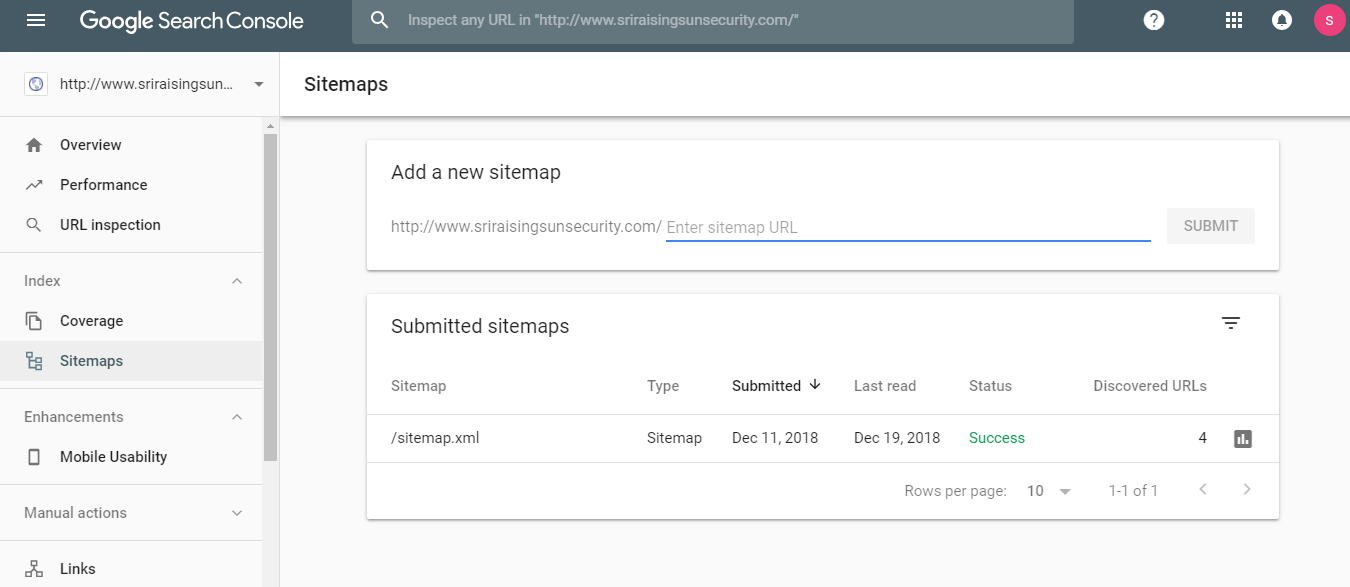Image resolution: width=1350 pixels, height=587 pixels.
Task: Click the Mobile Usability phone icon
Action: 37,456
